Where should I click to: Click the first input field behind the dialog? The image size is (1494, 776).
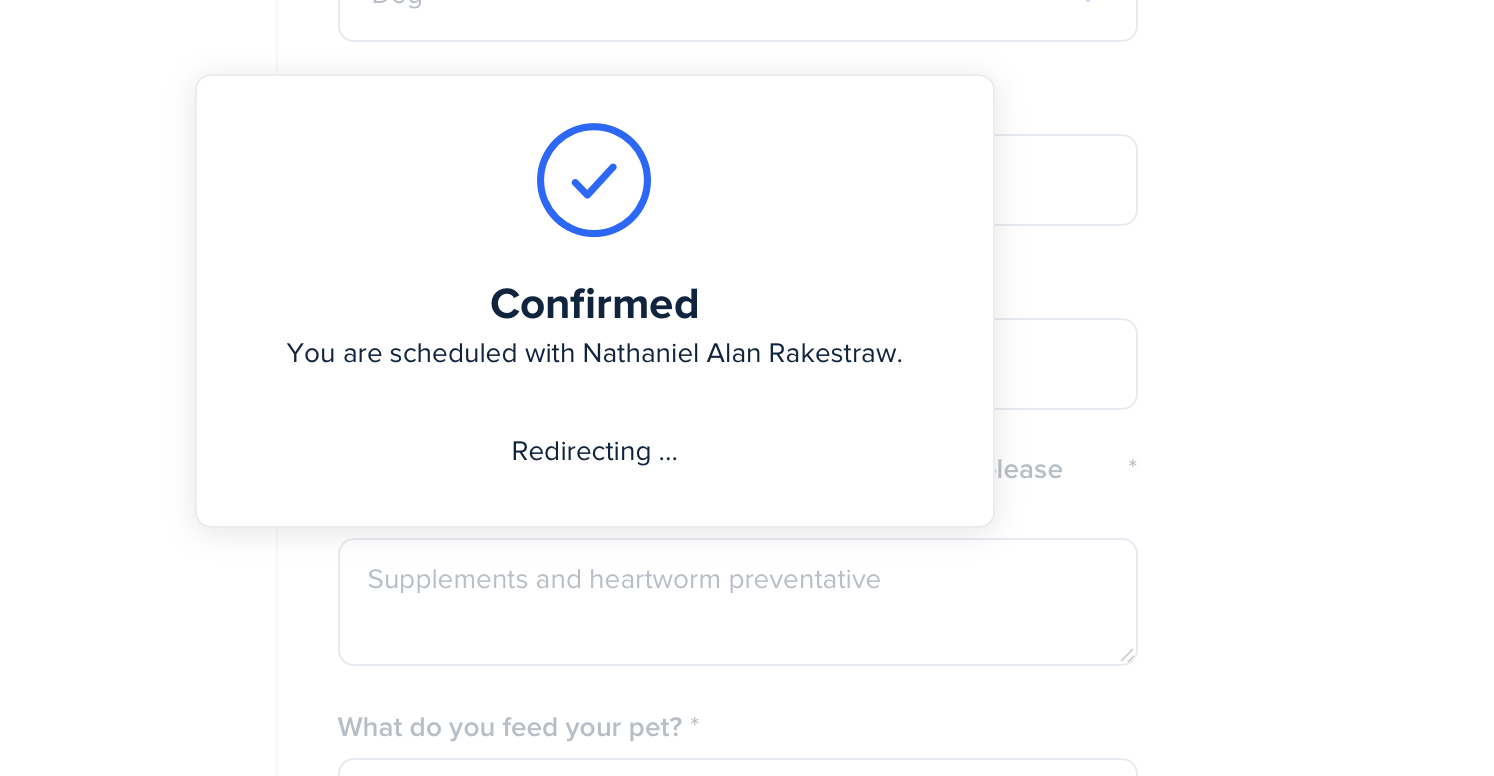tap(1065, 180)
